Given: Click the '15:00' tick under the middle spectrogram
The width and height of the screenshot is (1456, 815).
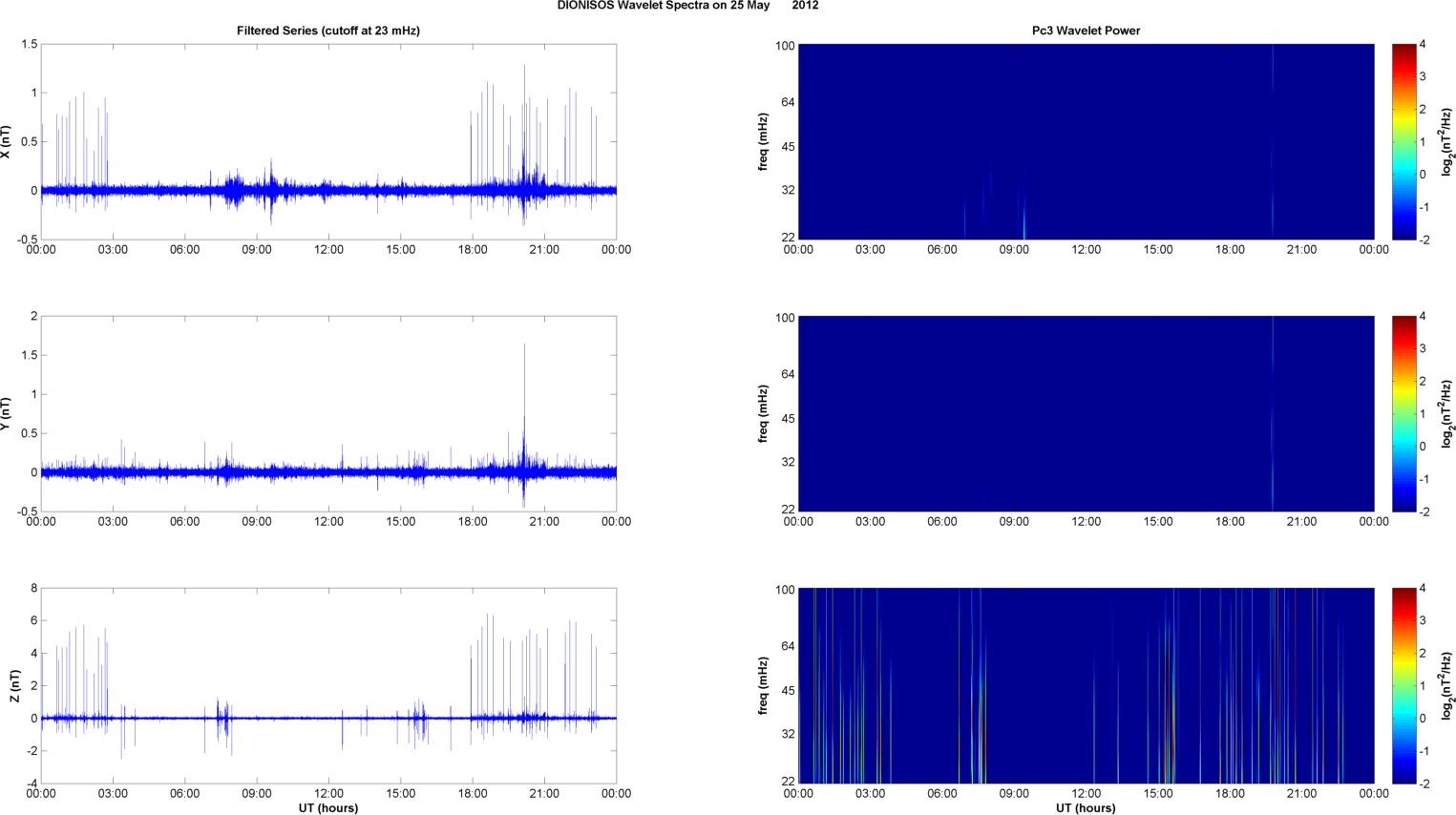Looking at the screenshot, I should tap(1158, 522).
